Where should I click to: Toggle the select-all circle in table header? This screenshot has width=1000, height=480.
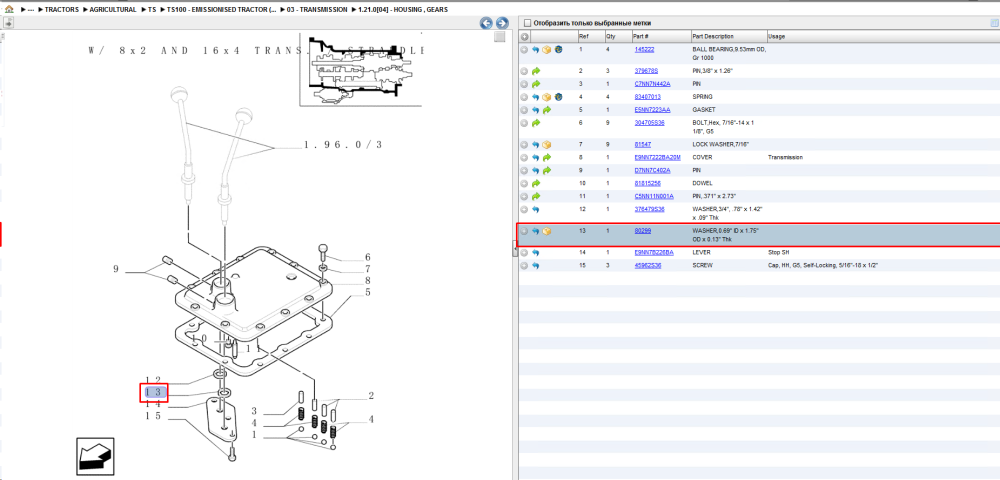point(524,36)
